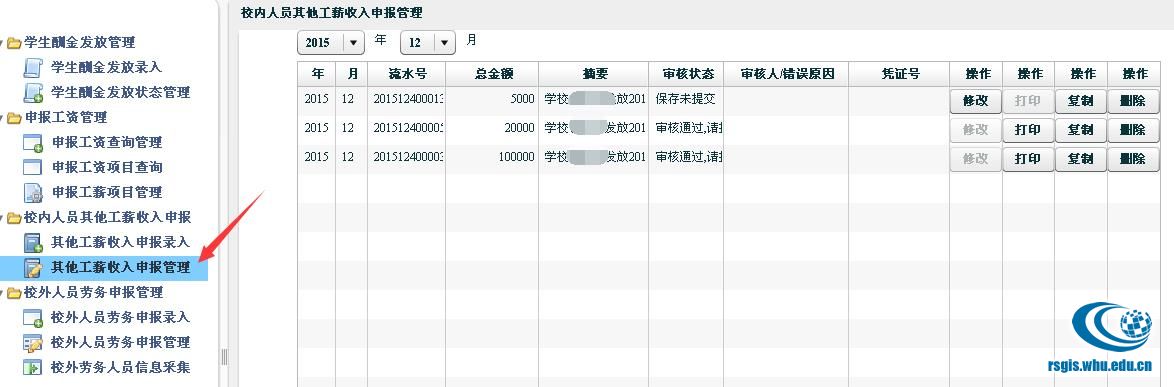1174x387 pixels.
Task: Click 修改 button for the 5000 row
Action: point(976,101)
